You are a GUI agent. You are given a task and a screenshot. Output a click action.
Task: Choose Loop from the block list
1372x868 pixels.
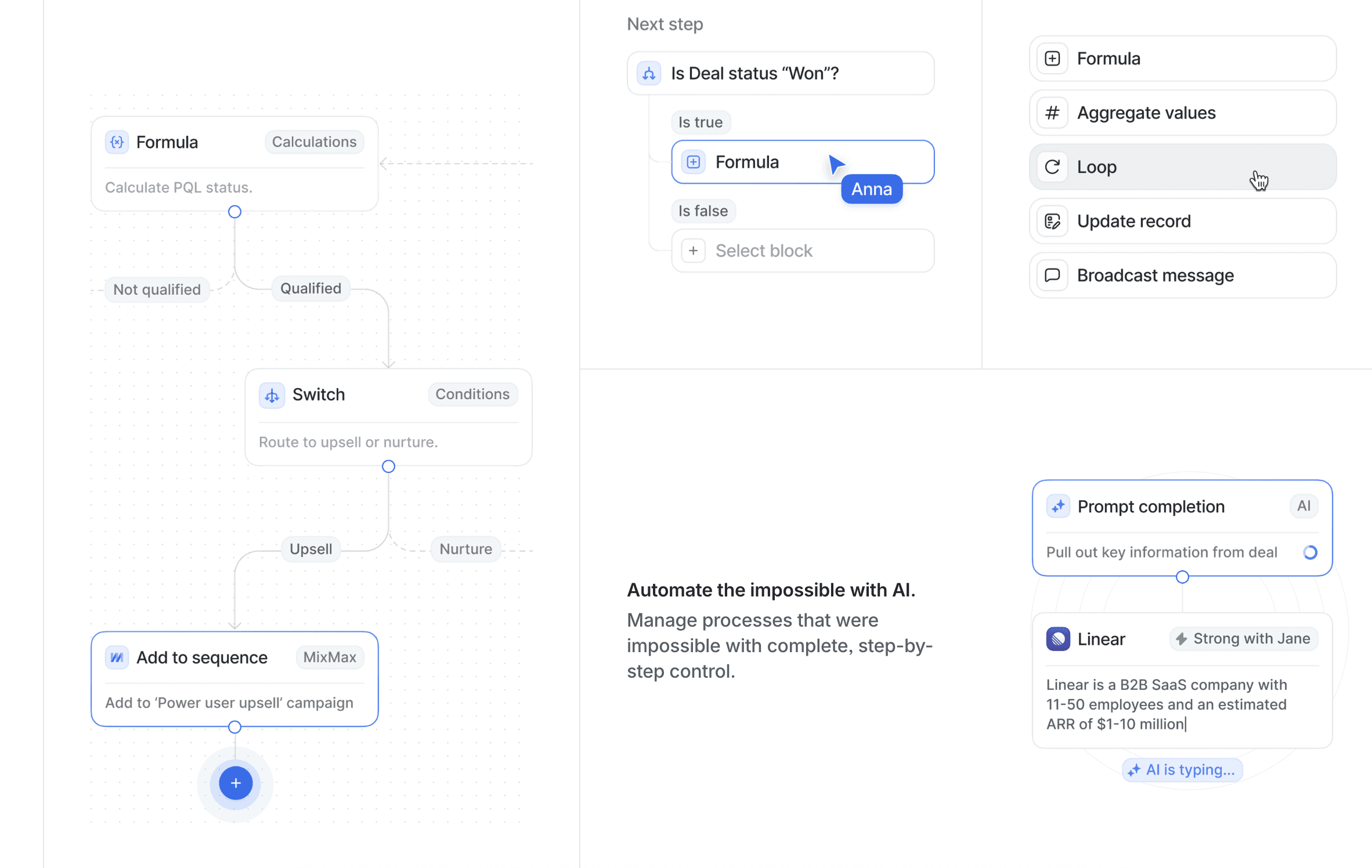[x=1183, y=167]
